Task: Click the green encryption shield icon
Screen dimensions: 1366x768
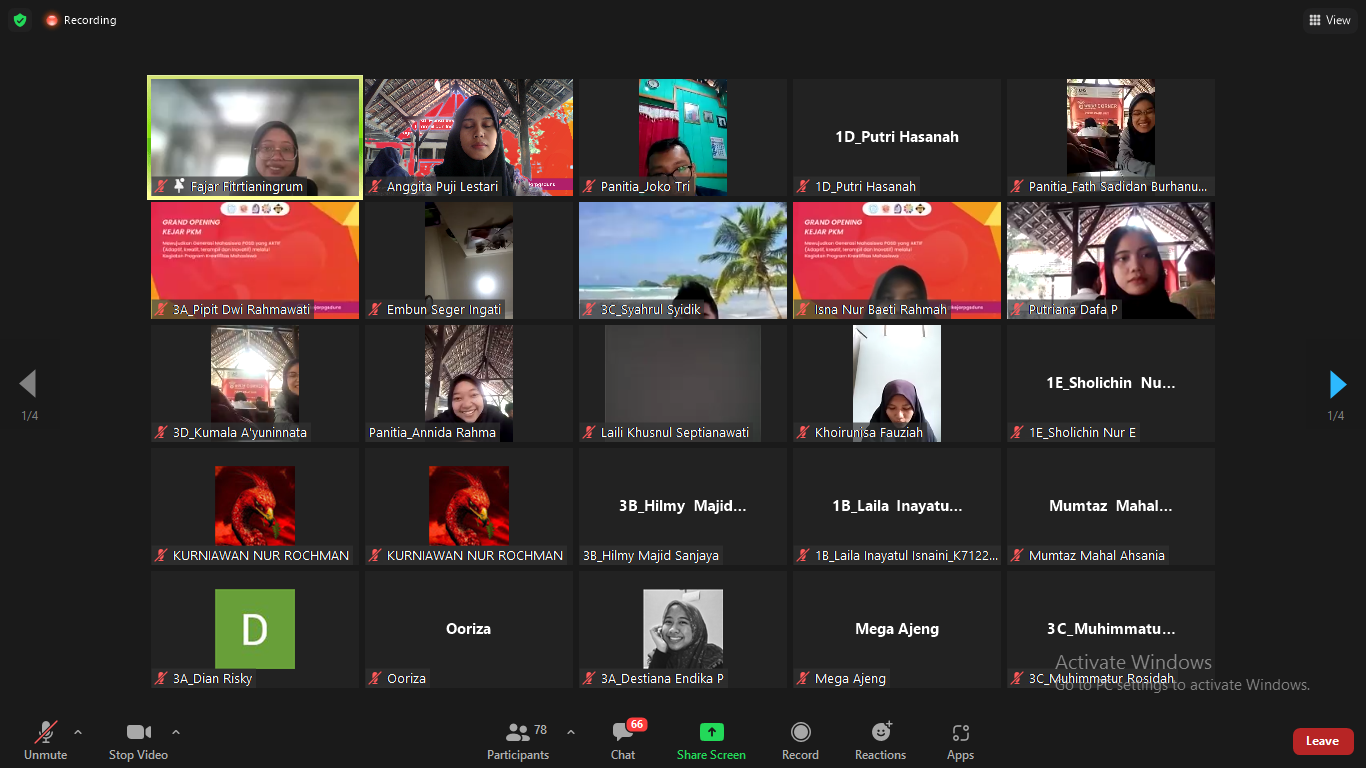Action: tap(20, 20)
